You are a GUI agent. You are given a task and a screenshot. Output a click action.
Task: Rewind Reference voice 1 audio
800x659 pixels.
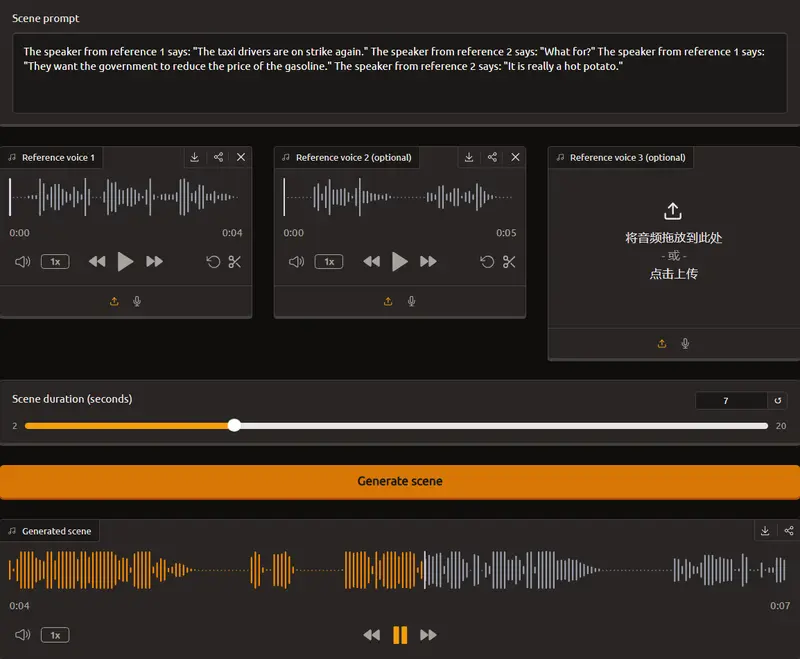point(97,262)
